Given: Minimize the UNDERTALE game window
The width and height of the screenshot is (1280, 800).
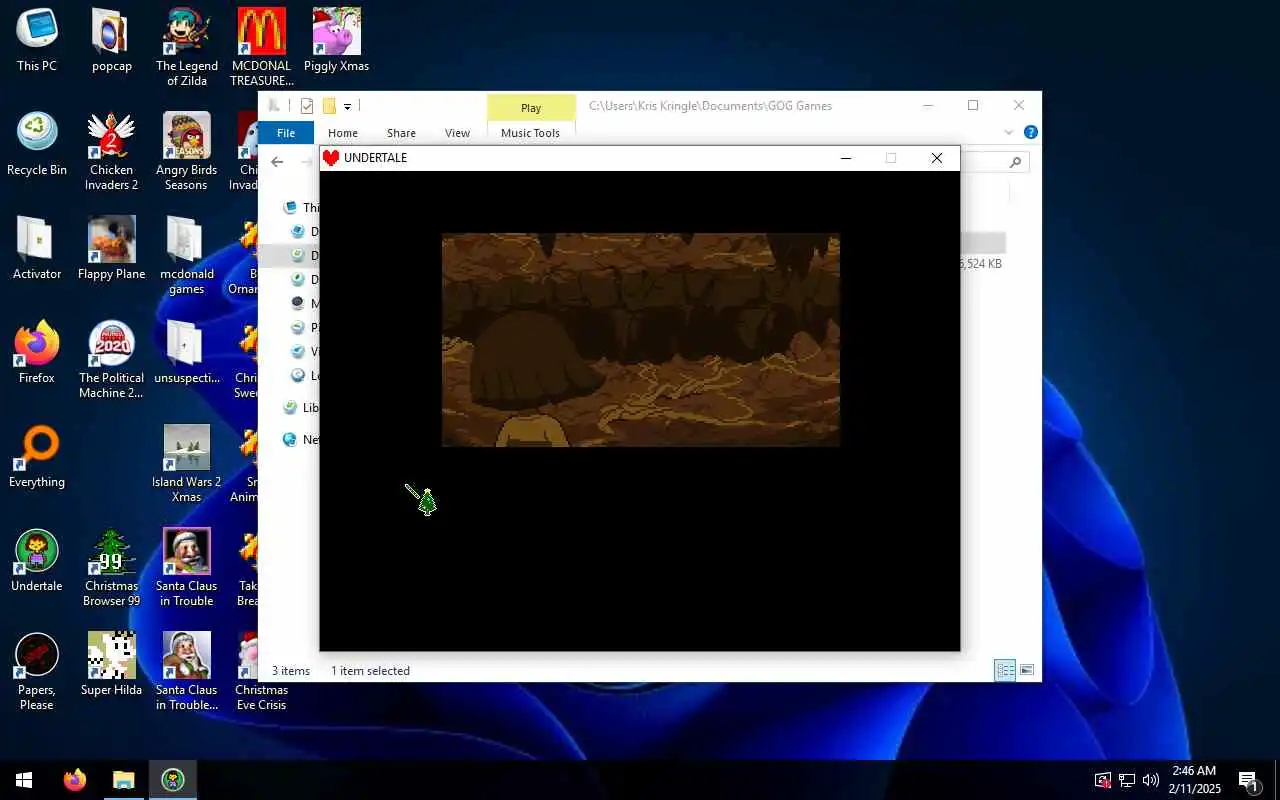Looking at the screenshot, I should pyautogui.click(x=846, y=158).
